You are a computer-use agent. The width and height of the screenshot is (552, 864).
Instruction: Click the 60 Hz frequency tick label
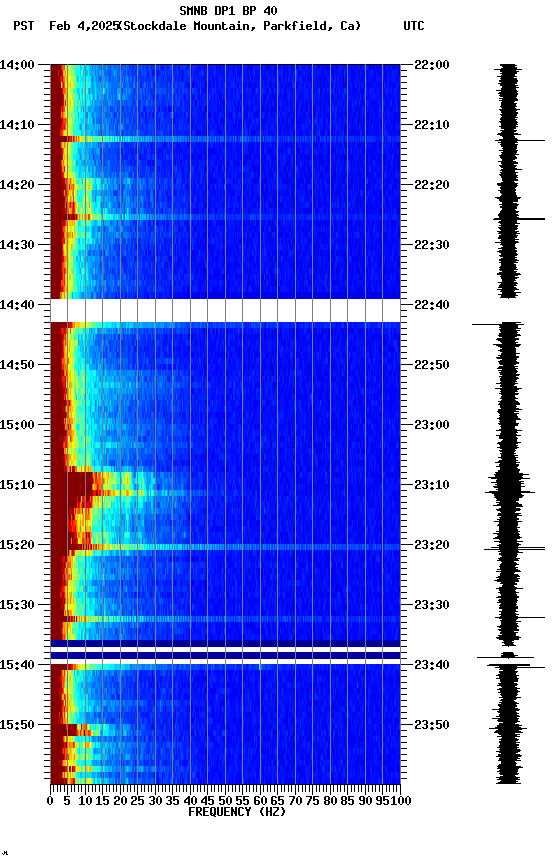[260, 801]
